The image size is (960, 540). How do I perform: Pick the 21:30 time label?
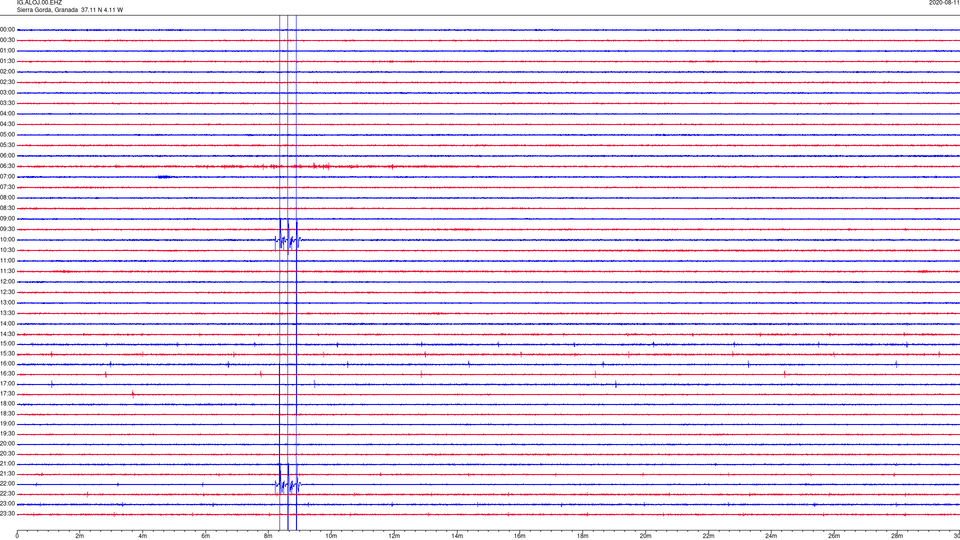7,474
